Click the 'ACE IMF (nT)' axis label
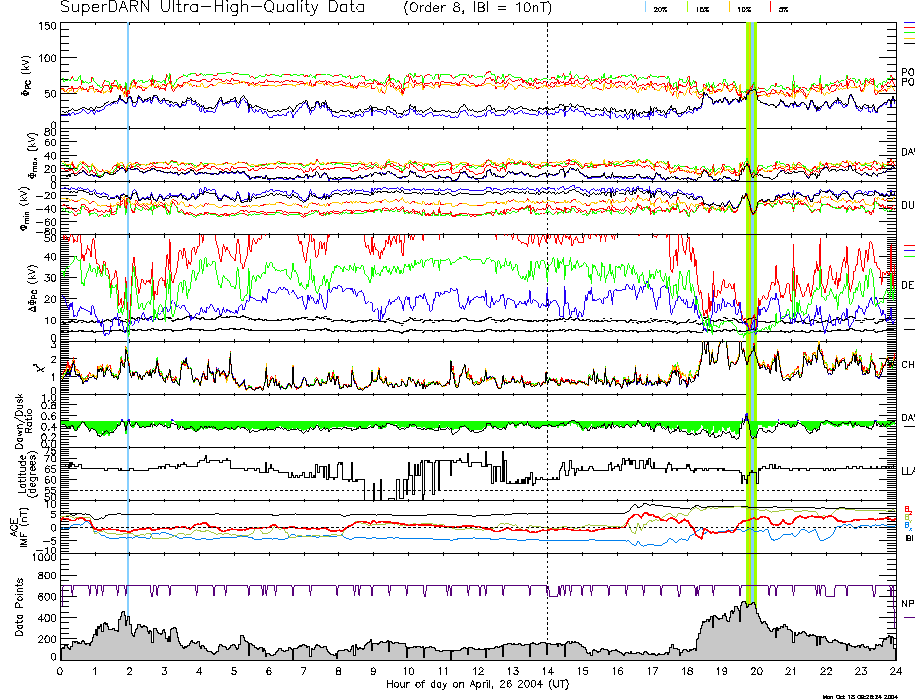This screenshot has width=915, height=700. (18, 528)
